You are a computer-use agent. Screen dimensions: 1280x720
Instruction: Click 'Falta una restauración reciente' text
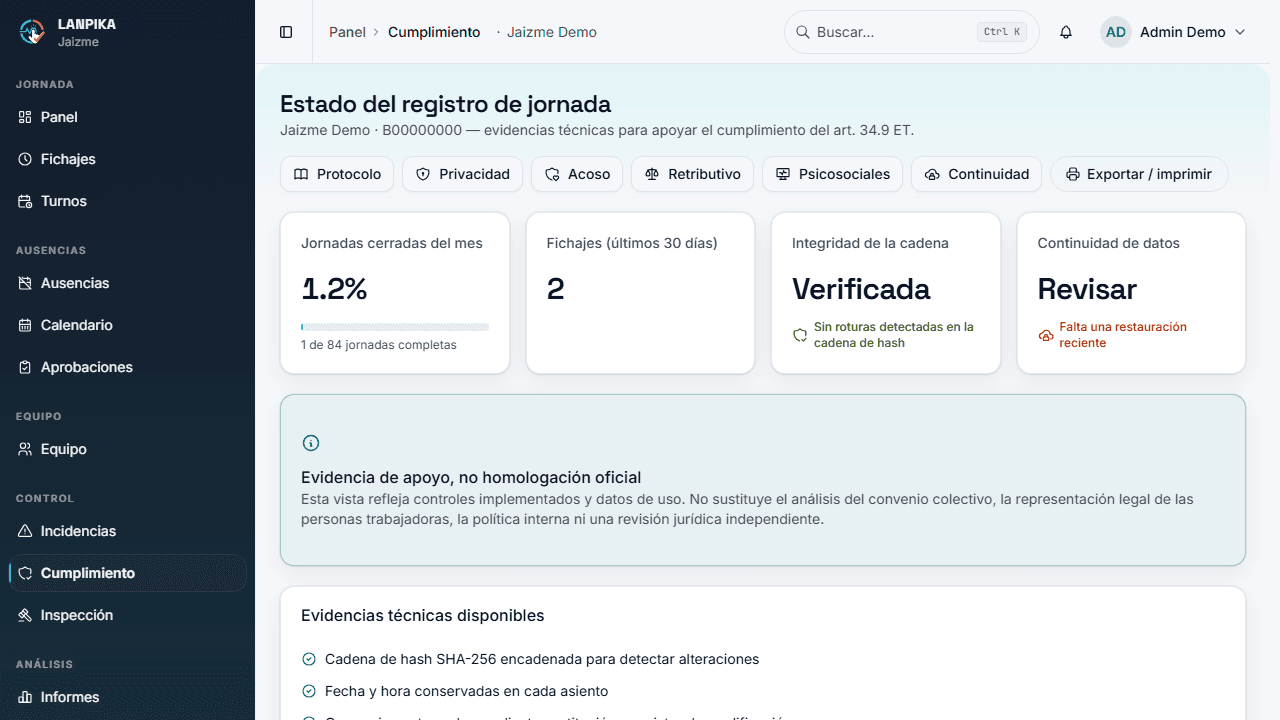coord(1123,335)
